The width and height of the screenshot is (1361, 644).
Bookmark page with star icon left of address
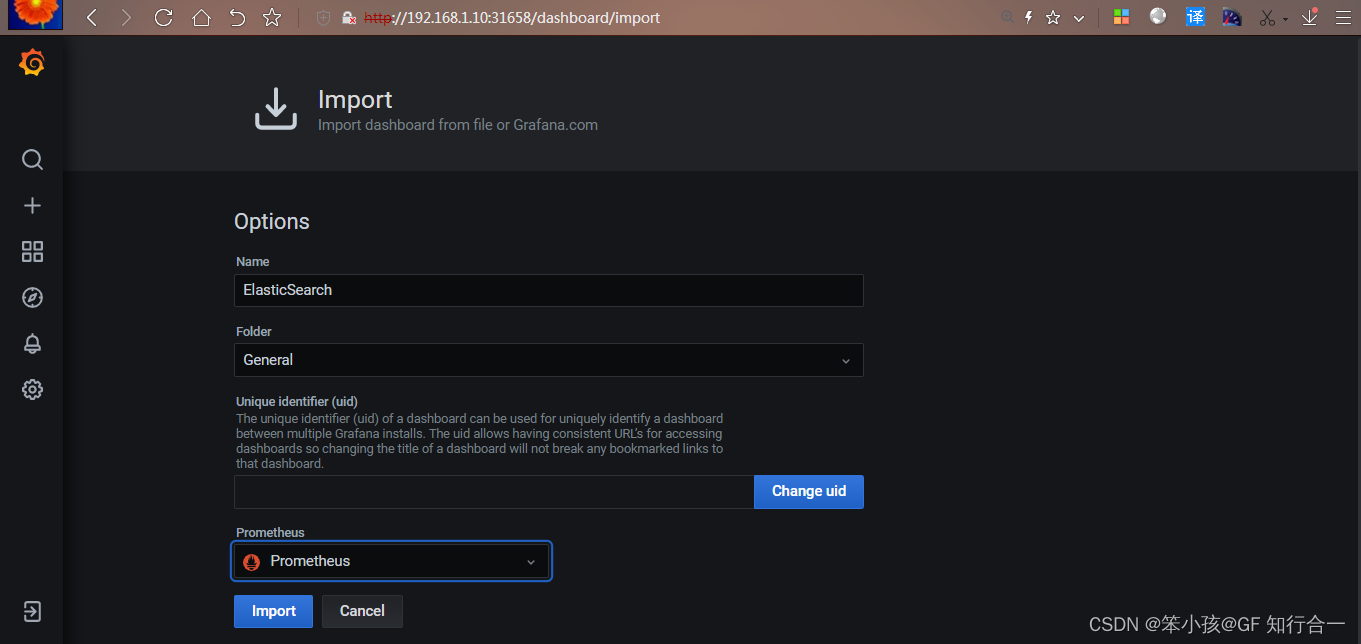(x=272, y=18)
